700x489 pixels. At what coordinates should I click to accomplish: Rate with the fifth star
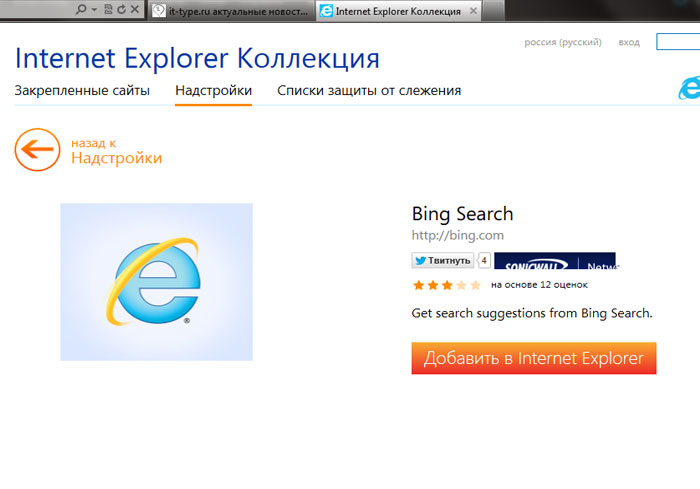(475, 285)
